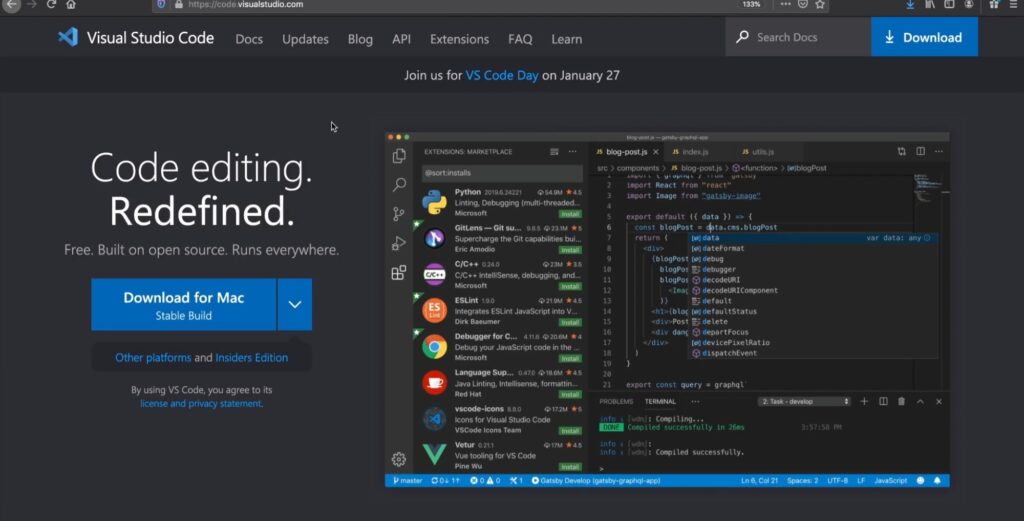Click the Manage gear icon in screenshot
This screenshot has width=1024, height=521.
click(399, 459)
